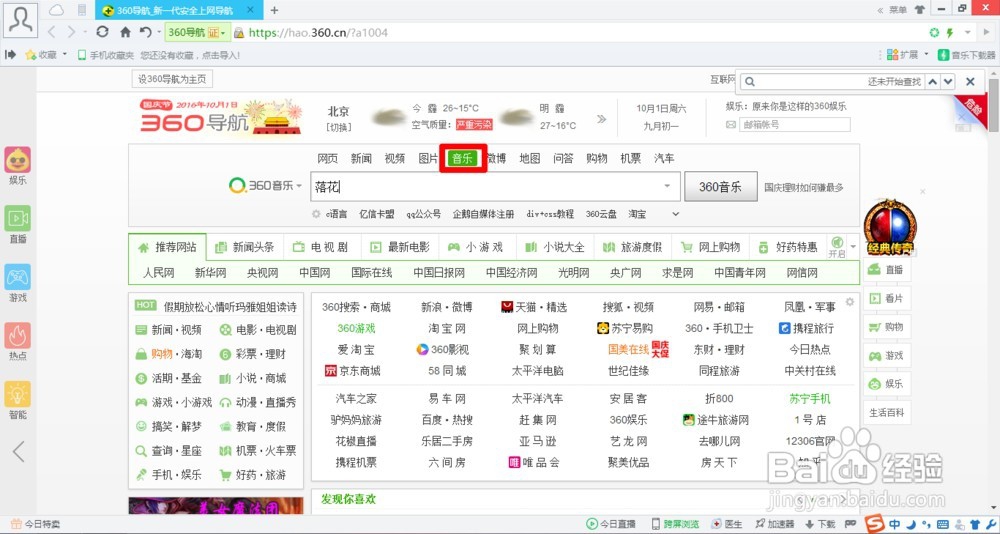Open a new browser tab
This screenshot has width=1000, height=534.
tap(274, 10)
